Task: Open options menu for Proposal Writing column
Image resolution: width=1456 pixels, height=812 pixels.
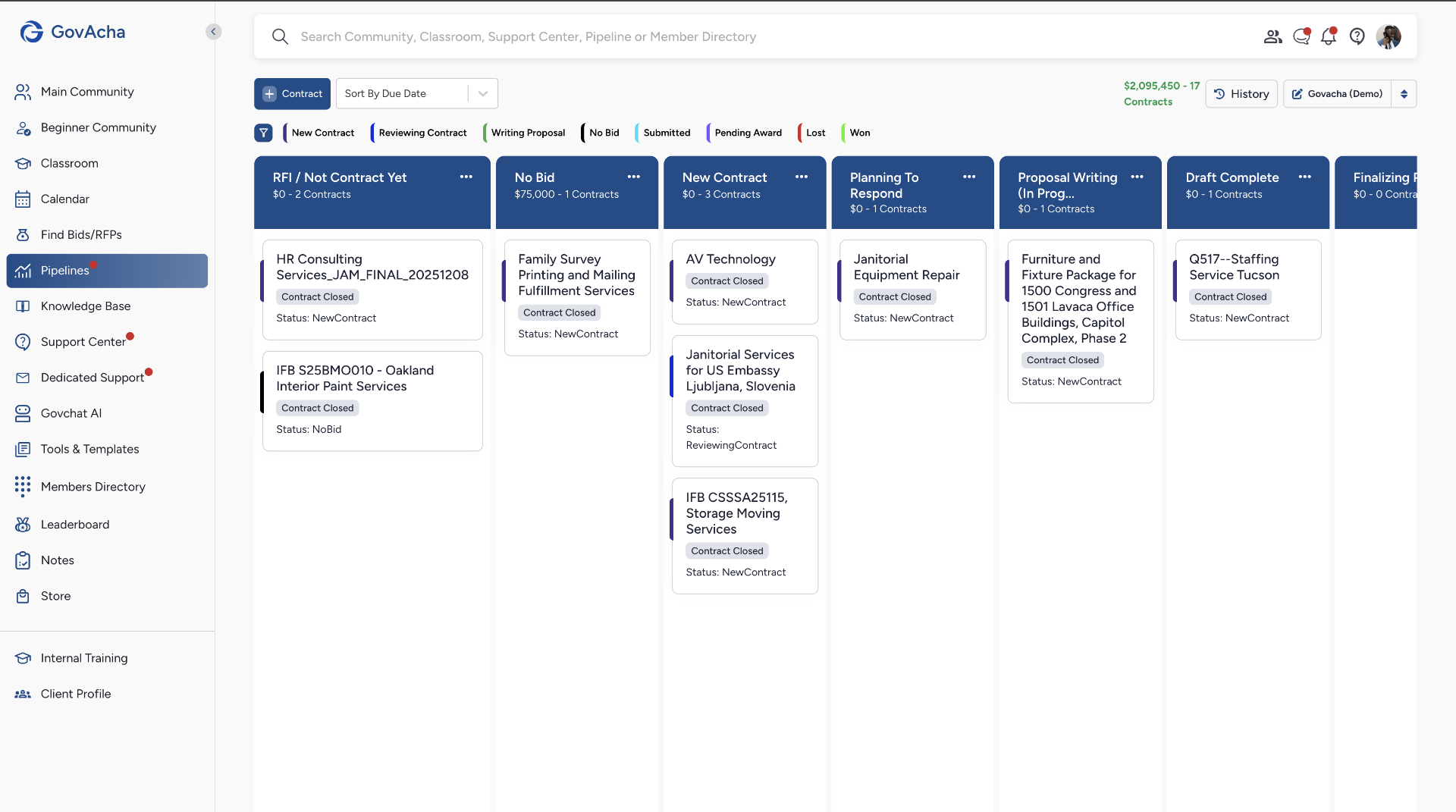Action: tap(1137, 177)
